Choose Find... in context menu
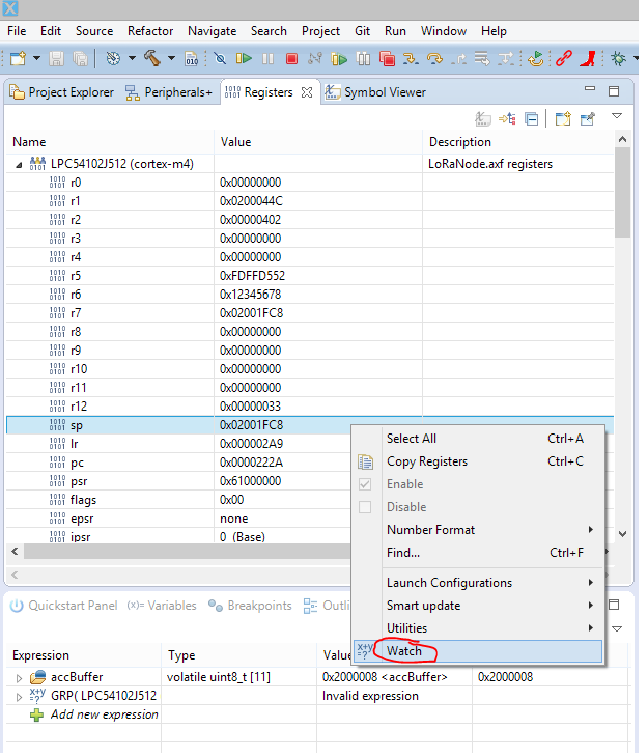Screen dimensions: 639x753 coord(478,553)
